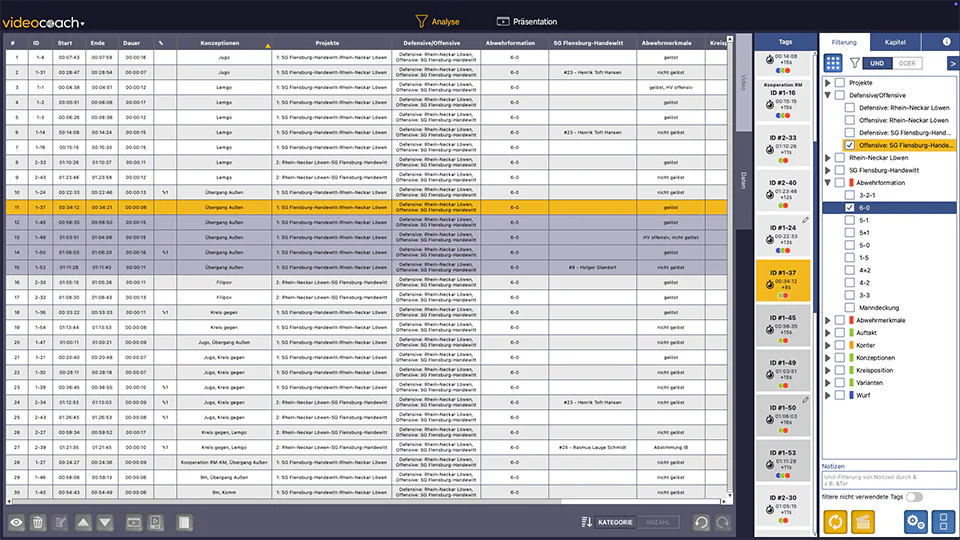Image resolution: width=960 pixels, height=540 pixels.
Task: Click the red swatch beside Abwehrmerkmale
Action: point(851,320)
